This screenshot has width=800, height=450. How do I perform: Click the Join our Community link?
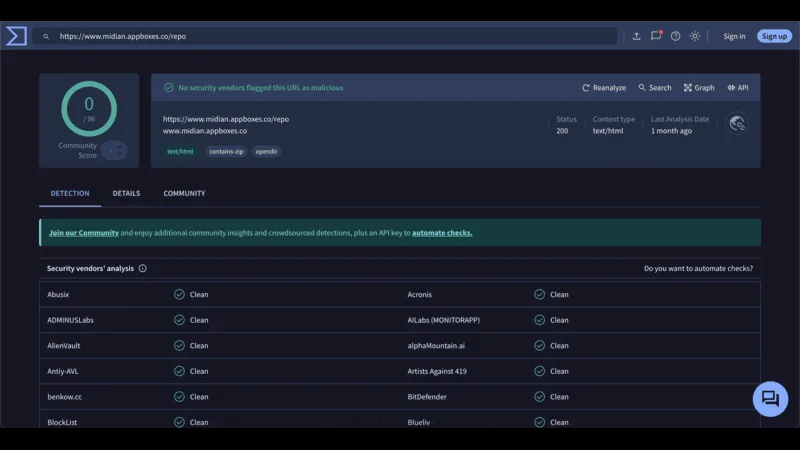pos(84,233)
